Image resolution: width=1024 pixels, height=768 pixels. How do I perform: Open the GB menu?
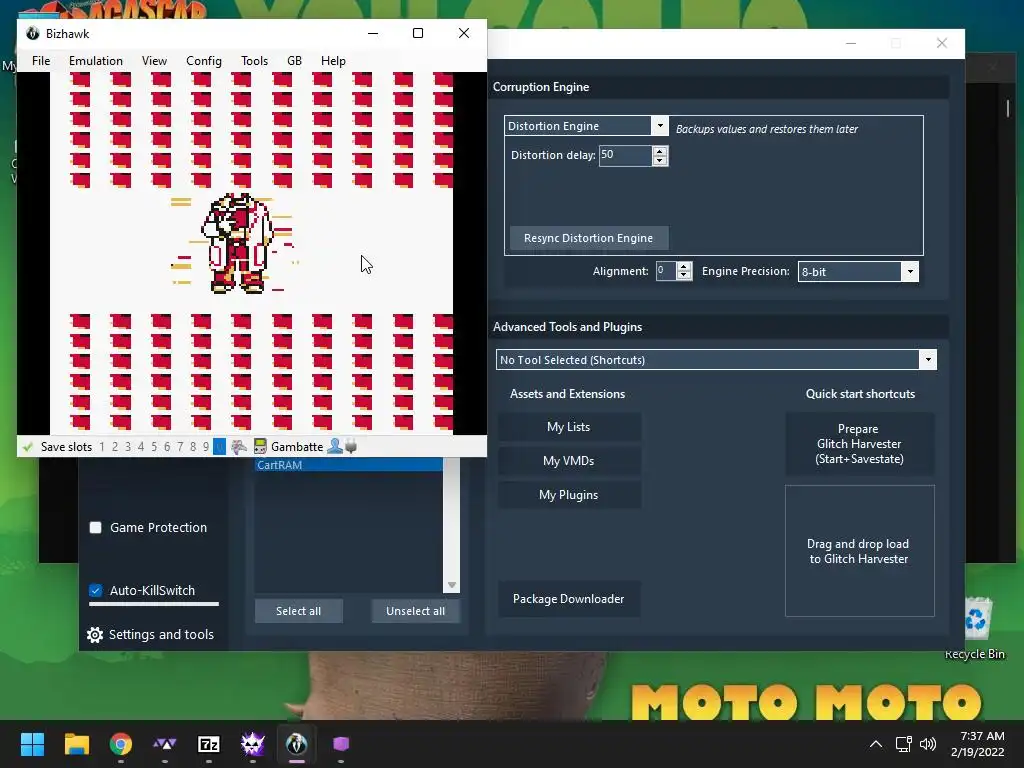(295, 61)
